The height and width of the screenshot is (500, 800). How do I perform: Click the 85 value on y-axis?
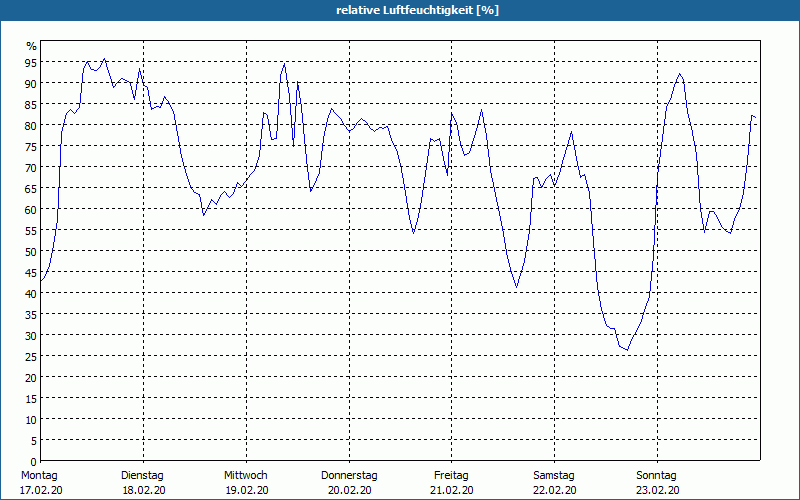(31, 104)
